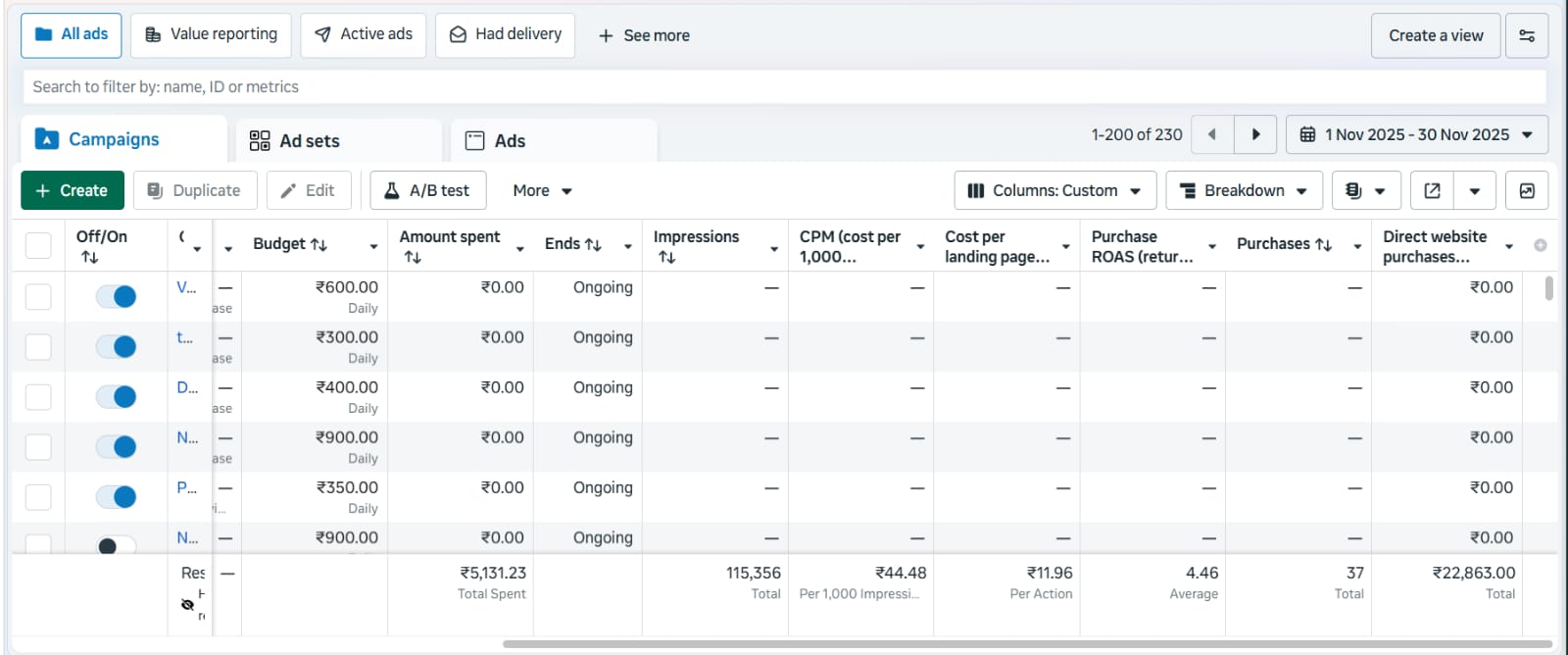Go to the previous page of results

click(x=1212, y=134)
